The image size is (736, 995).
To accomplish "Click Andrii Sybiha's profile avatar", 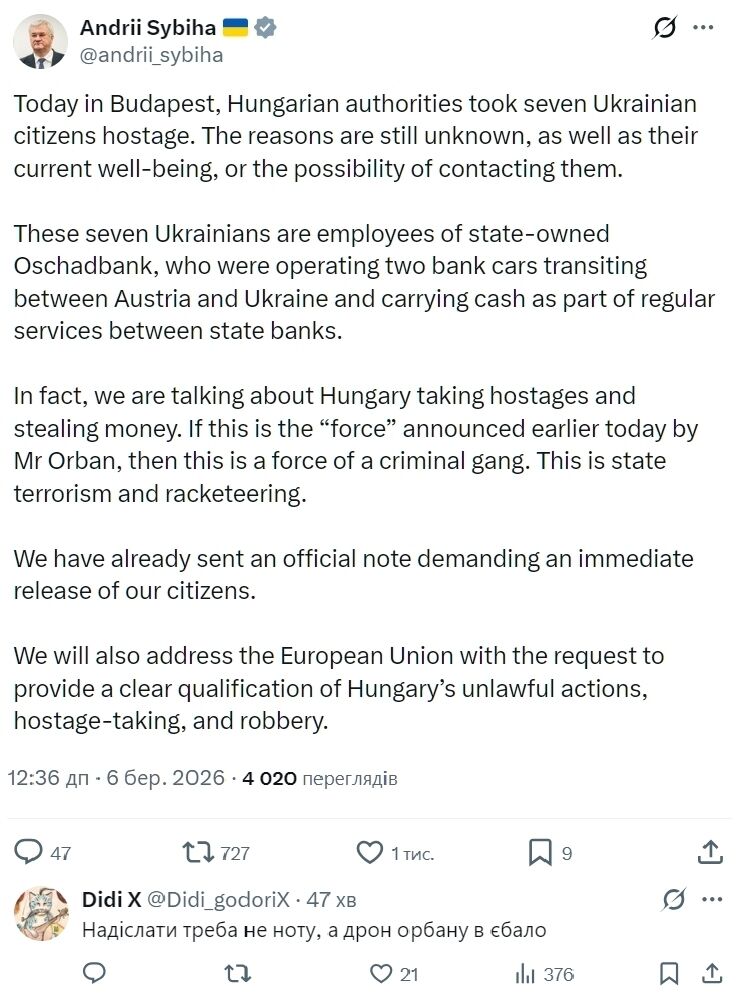I will (x=40, y=40).
